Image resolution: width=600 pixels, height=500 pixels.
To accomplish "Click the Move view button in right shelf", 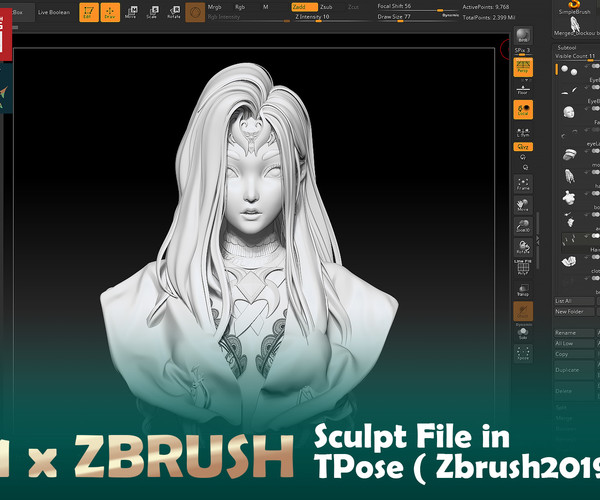I will [523, 205].
